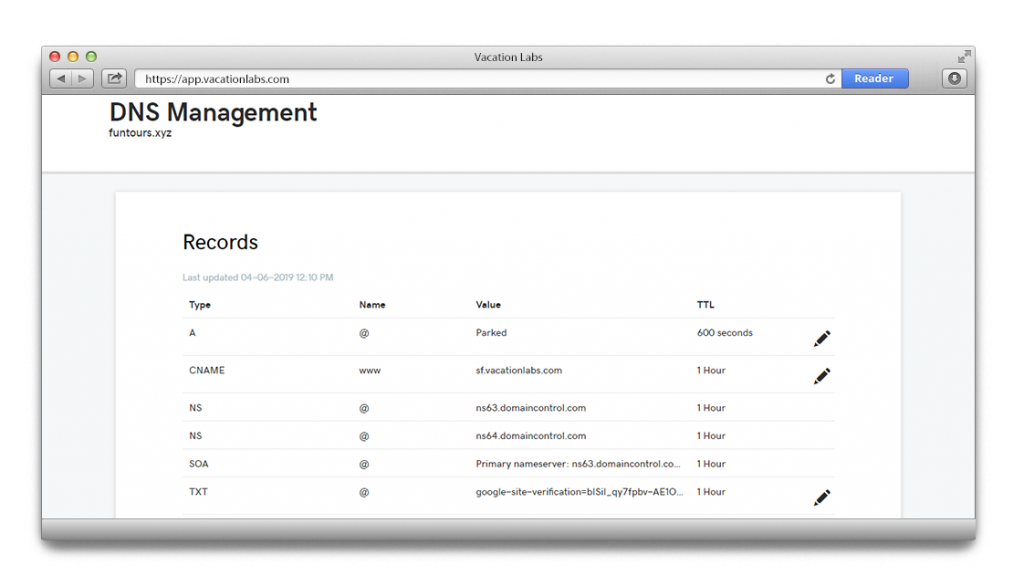Reload the page using the refresh icon
1024x586 pixels.
(830, 79)
